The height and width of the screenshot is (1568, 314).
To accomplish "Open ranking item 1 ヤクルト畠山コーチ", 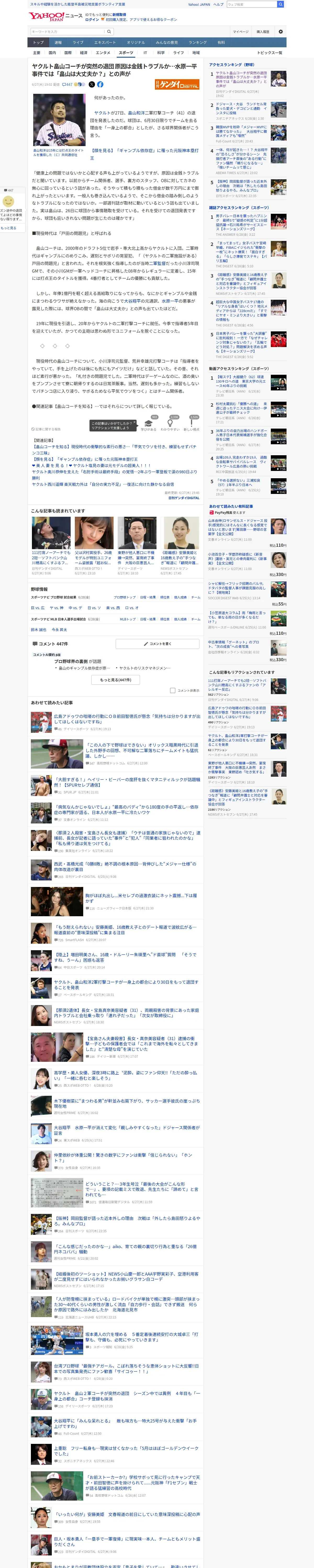I will [242, 79].
